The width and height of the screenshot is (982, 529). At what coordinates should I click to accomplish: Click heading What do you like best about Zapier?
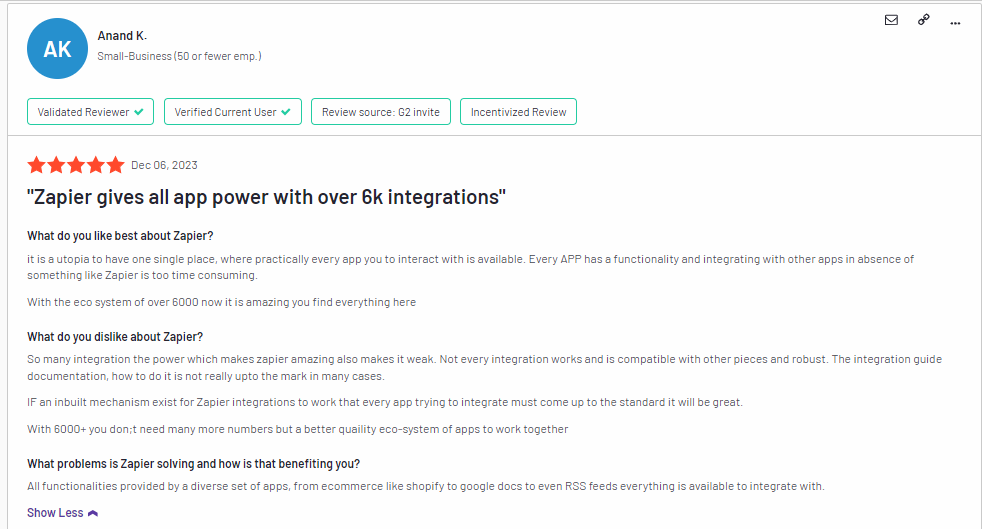(x=120, y=236)
